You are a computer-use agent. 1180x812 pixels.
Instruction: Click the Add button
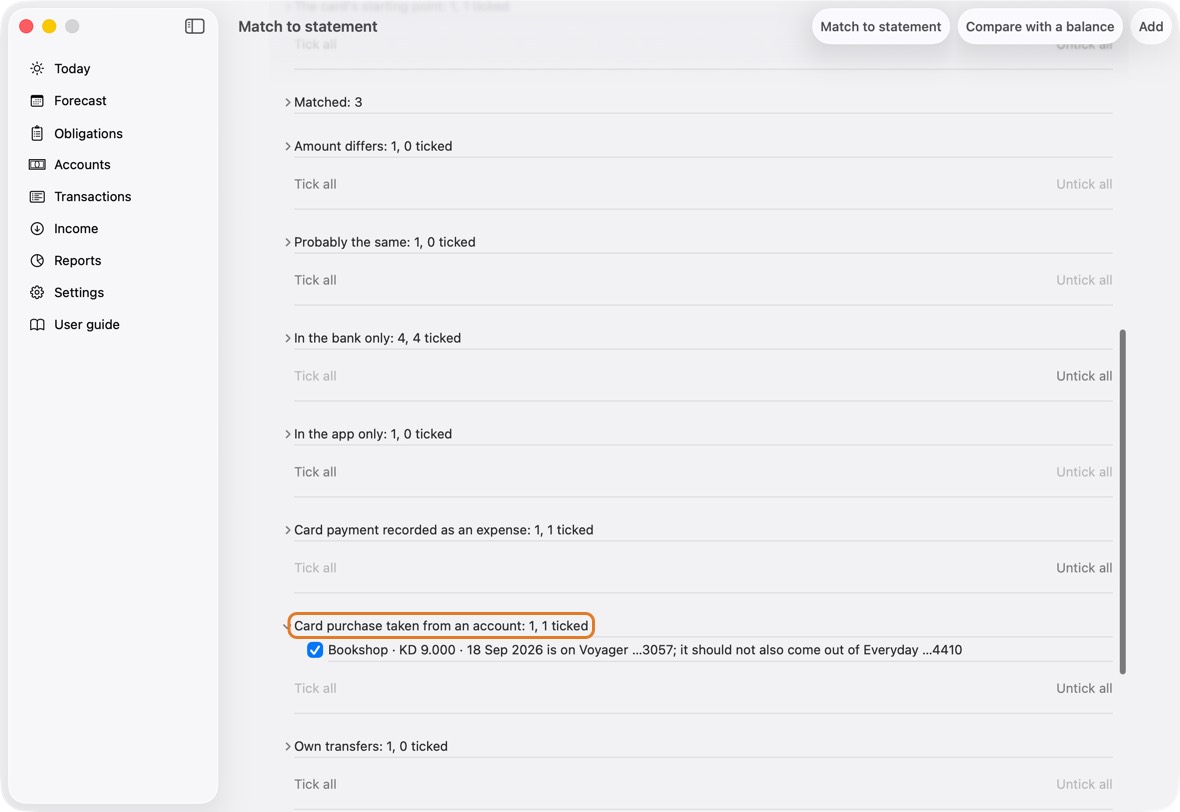coord(1151,26)
